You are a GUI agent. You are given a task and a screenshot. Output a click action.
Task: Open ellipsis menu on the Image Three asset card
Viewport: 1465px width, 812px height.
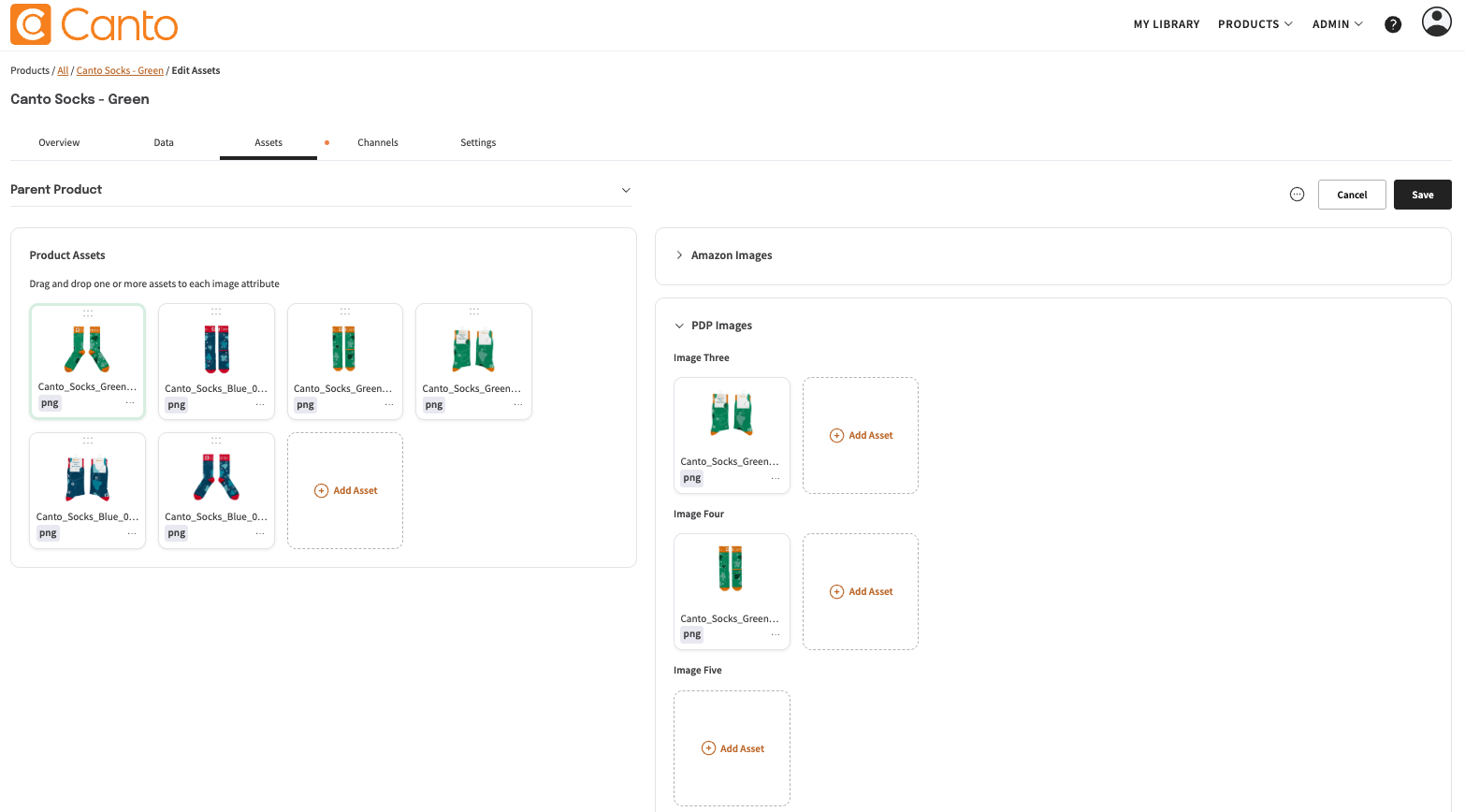[776, 478]
